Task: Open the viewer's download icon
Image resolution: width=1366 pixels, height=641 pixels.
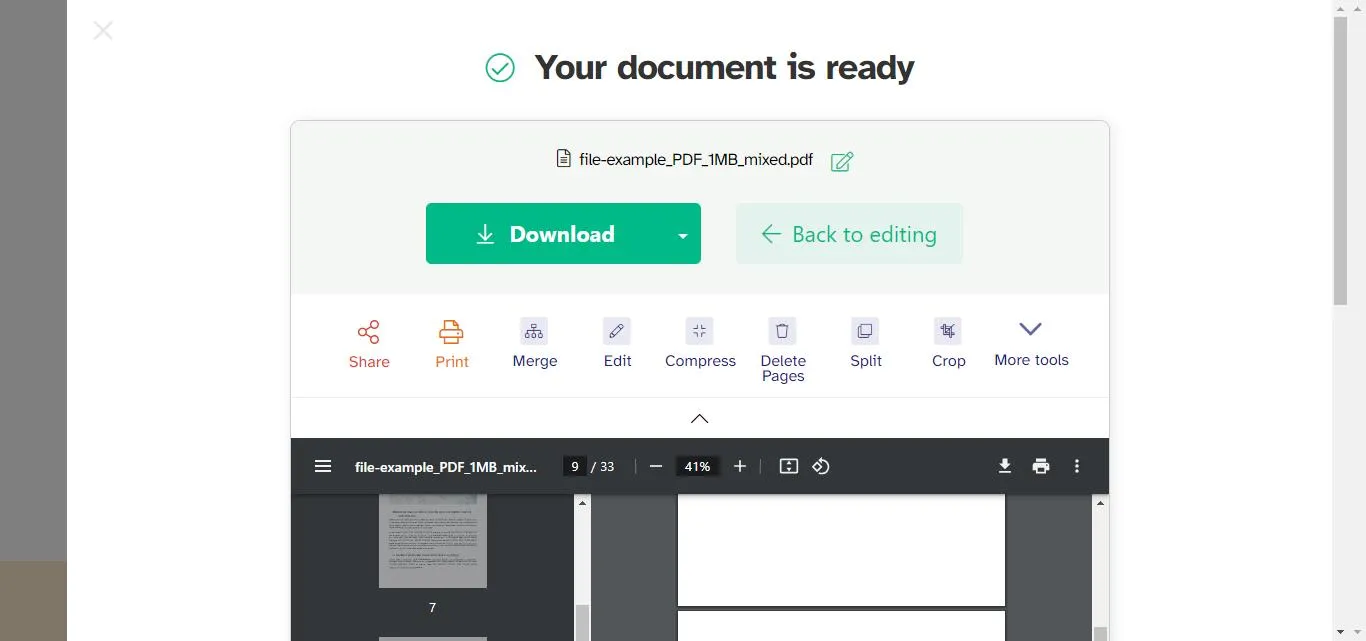Action: click(1004, 466)
